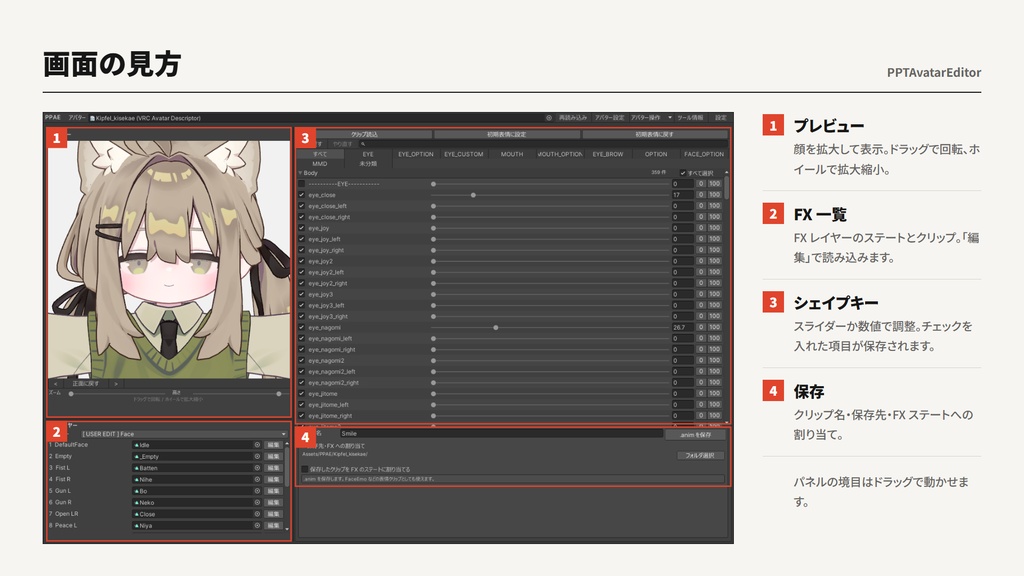Reset eye_nagomi with its 0 button
Viewport: 1024px width, 576px height.
[x=700, y=327]
